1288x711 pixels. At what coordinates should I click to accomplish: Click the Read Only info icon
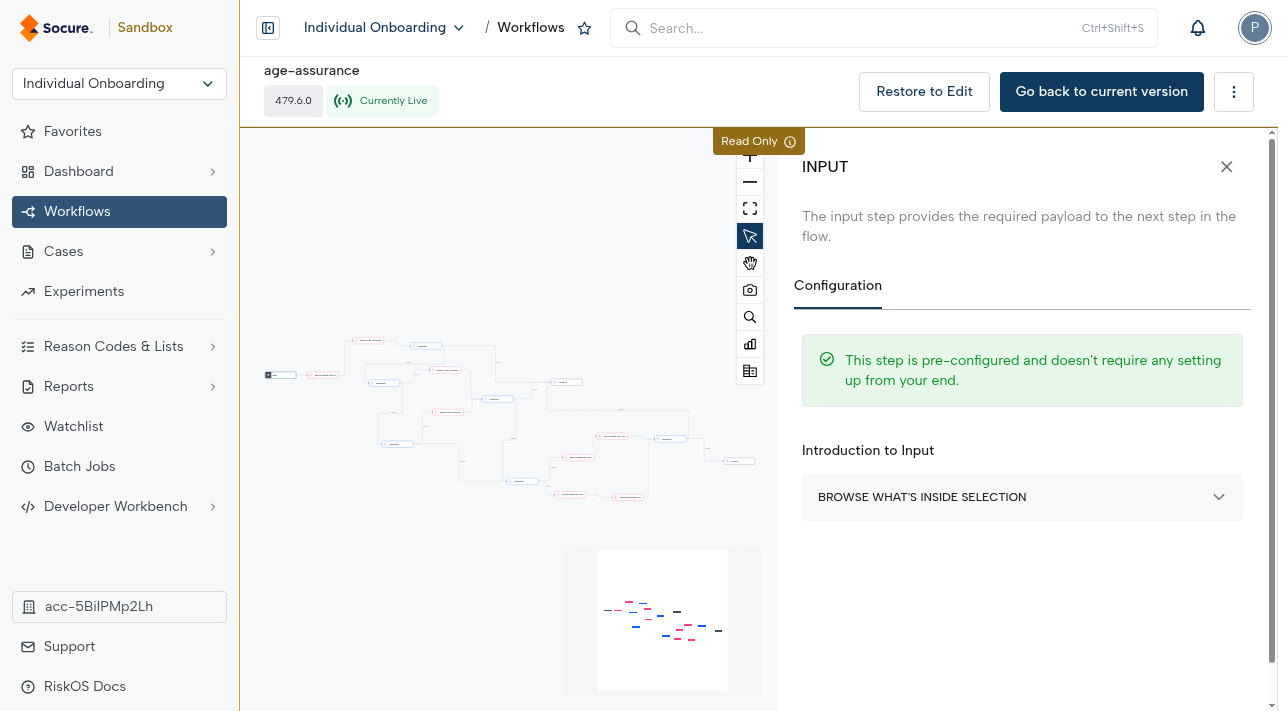coord(790,142)
